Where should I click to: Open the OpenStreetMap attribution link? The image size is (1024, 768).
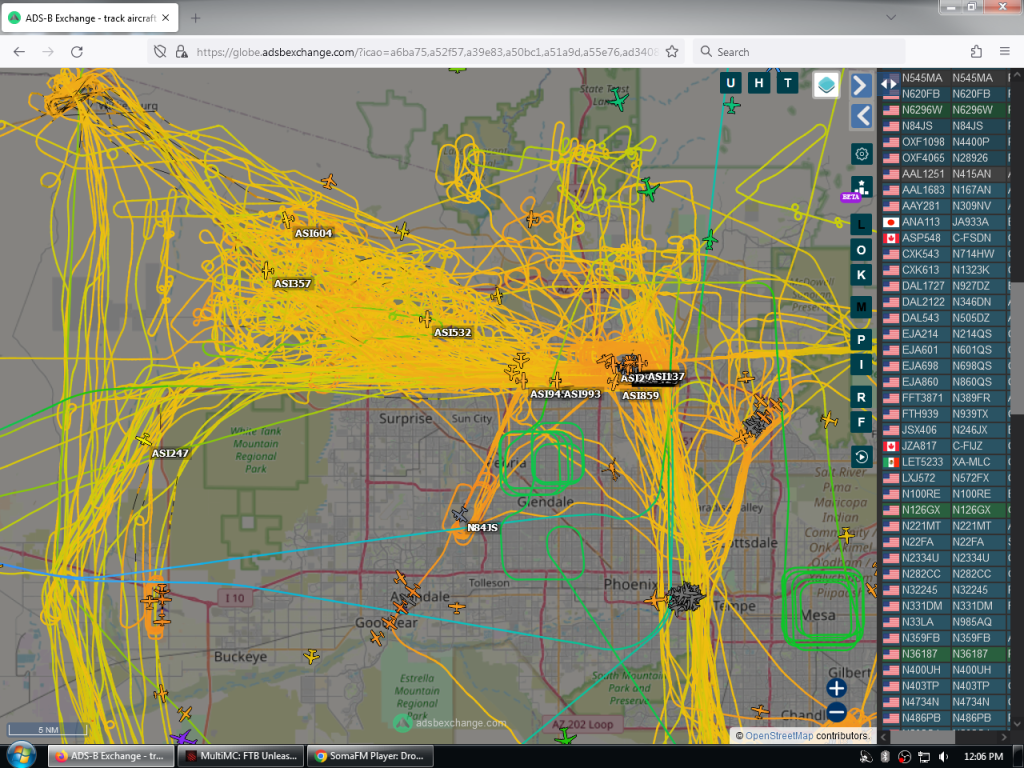pyautogui.click(x=779, y=735)
